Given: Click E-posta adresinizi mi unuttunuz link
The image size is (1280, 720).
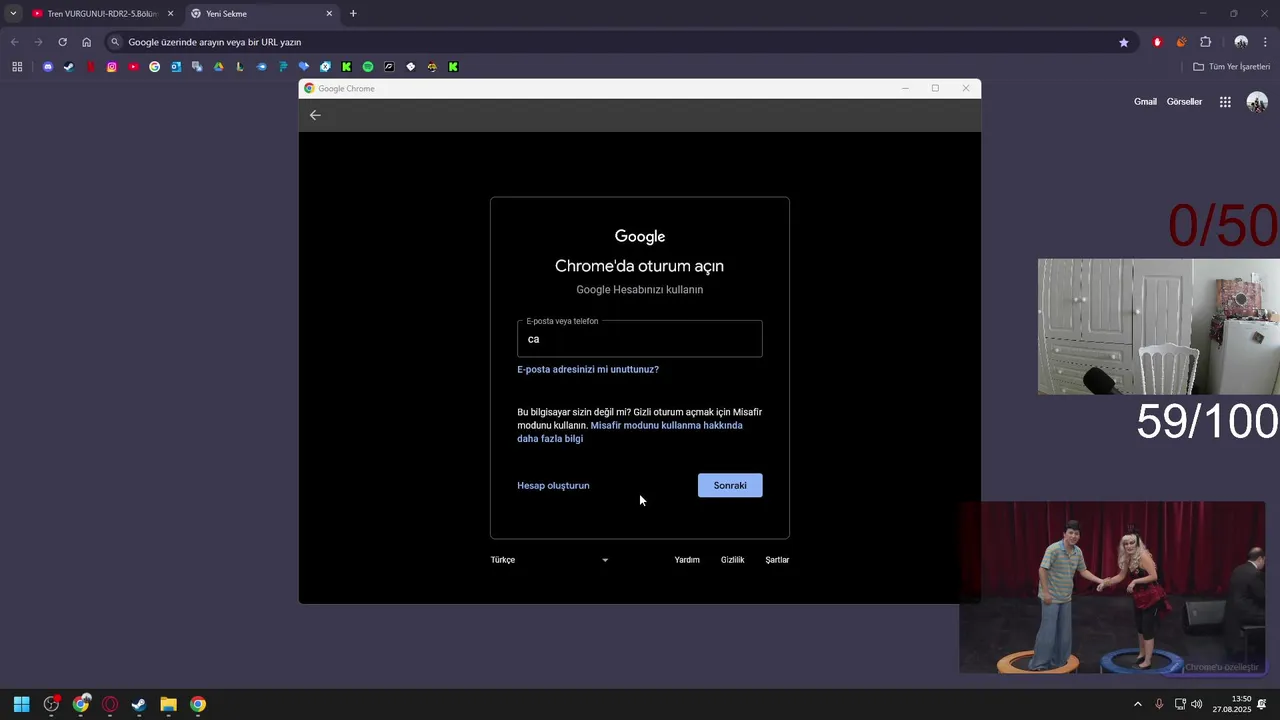Looking at the screenshot, I should 588,369.
